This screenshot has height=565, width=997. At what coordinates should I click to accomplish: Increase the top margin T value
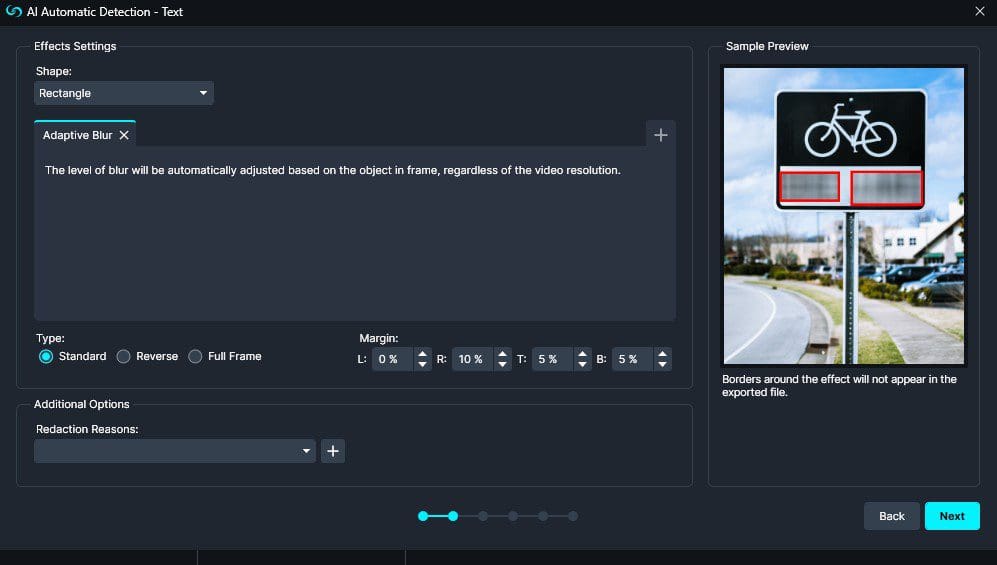(582, 353)
